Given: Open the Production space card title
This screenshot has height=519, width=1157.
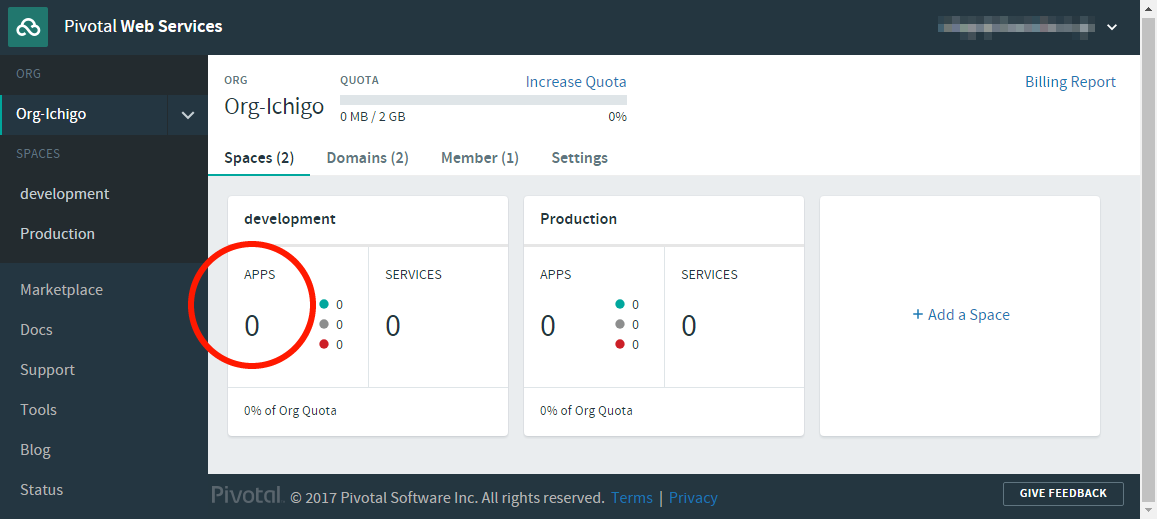Looking at the screenshot, I should click(578, 219).
